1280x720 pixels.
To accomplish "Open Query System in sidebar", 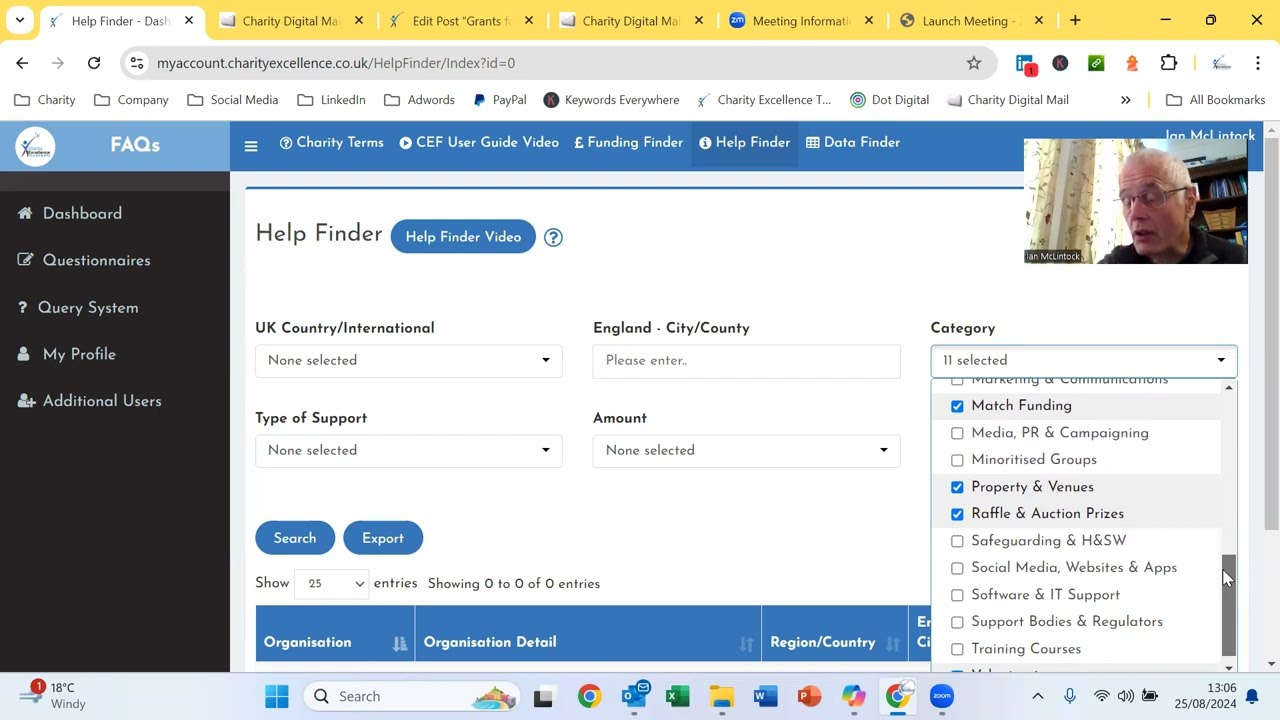I will coord(78,308).
